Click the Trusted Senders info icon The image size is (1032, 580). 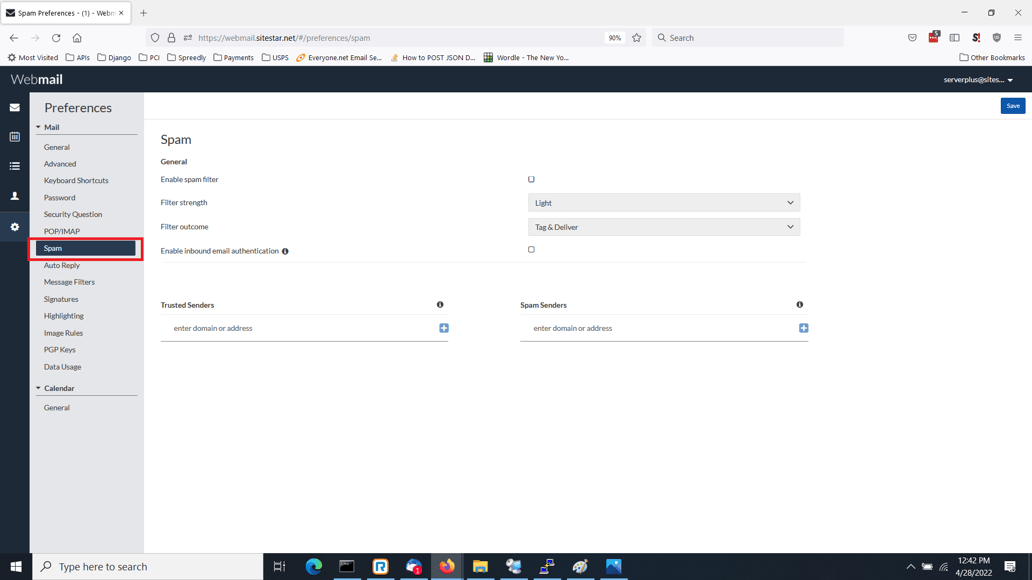[440, 305]
